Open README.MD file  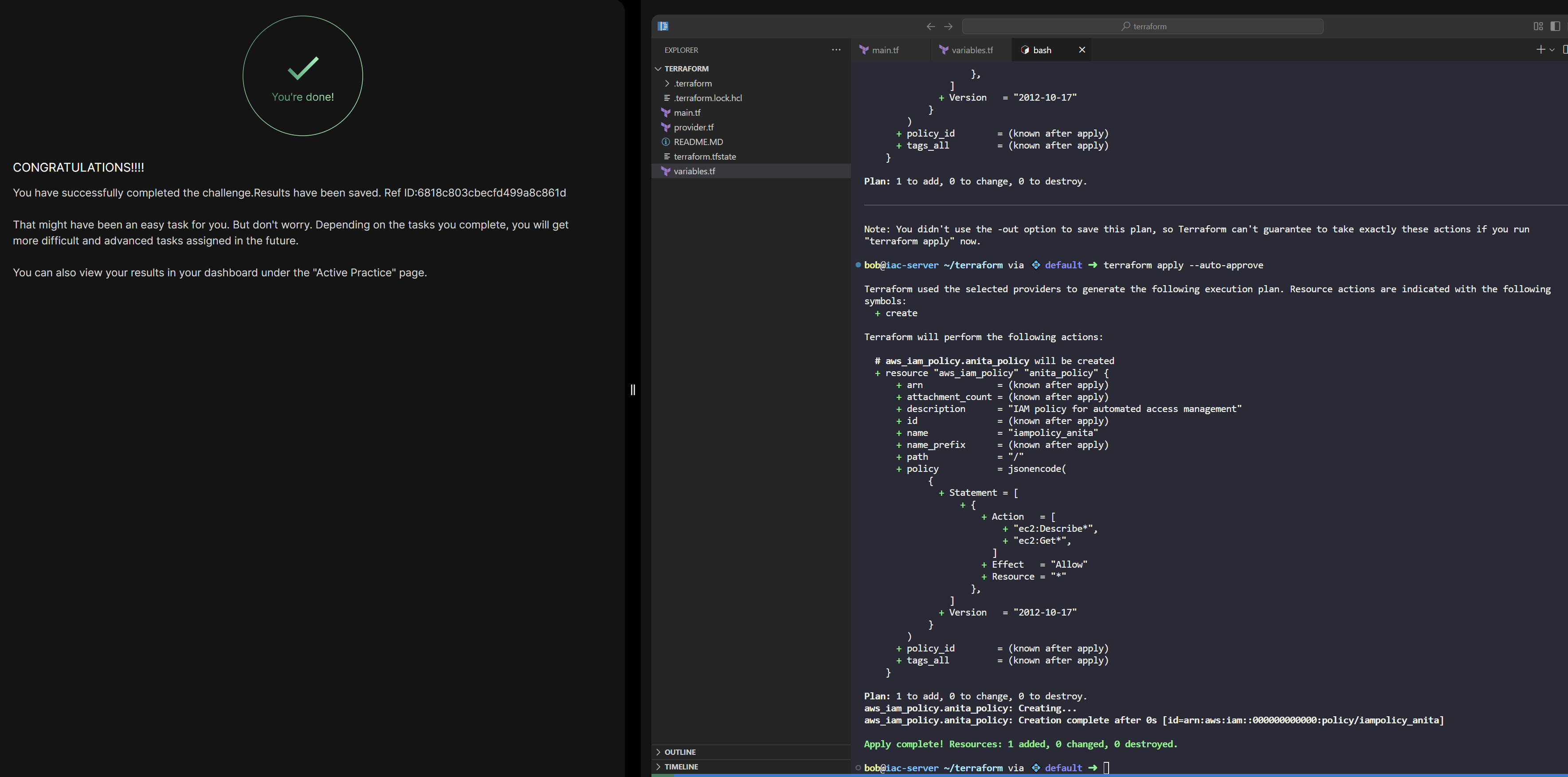[x=698, y=142]
